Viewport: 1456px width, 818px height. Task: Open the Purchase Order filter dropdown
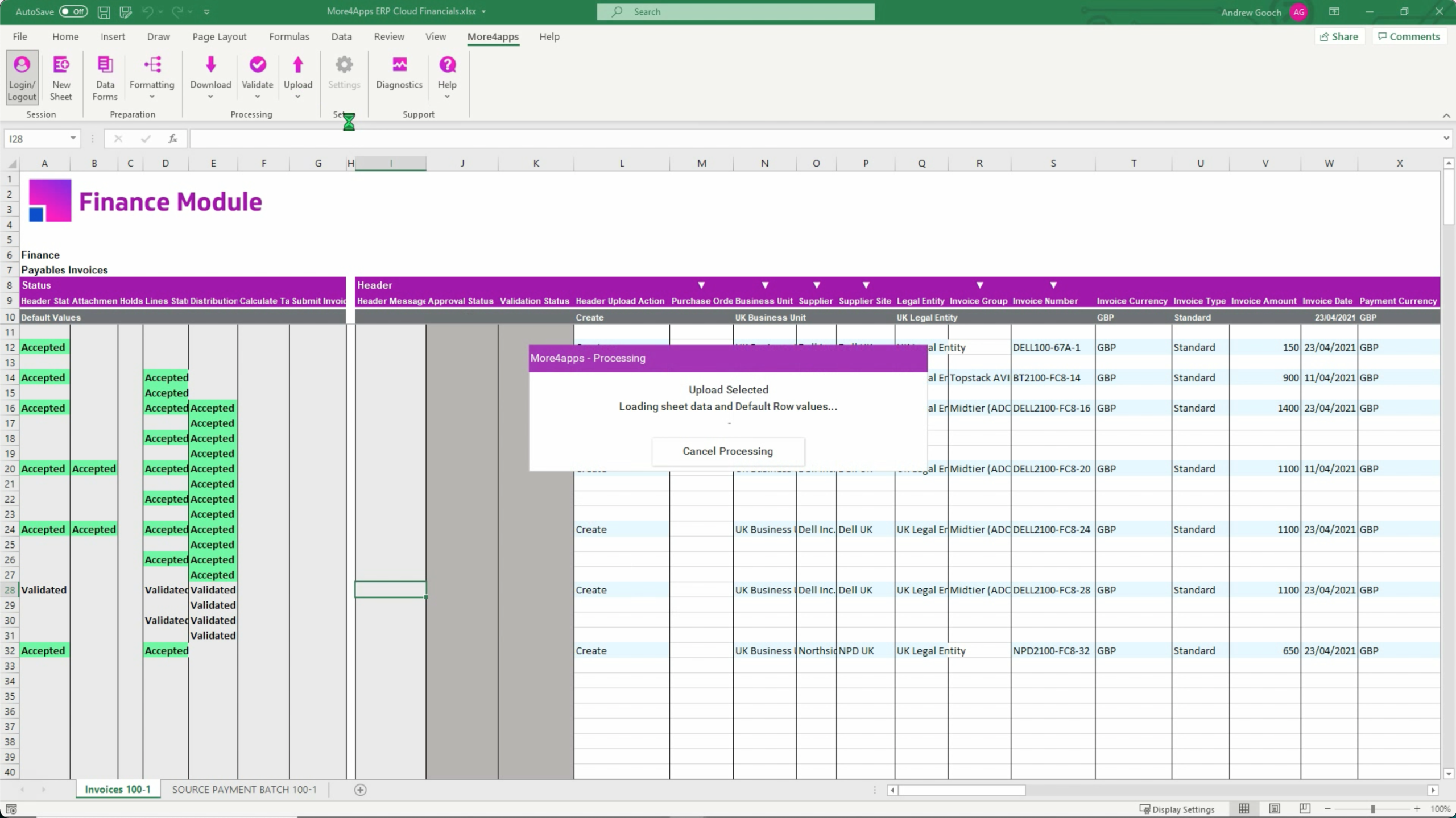pyautogui.click(x=701, y=285)
